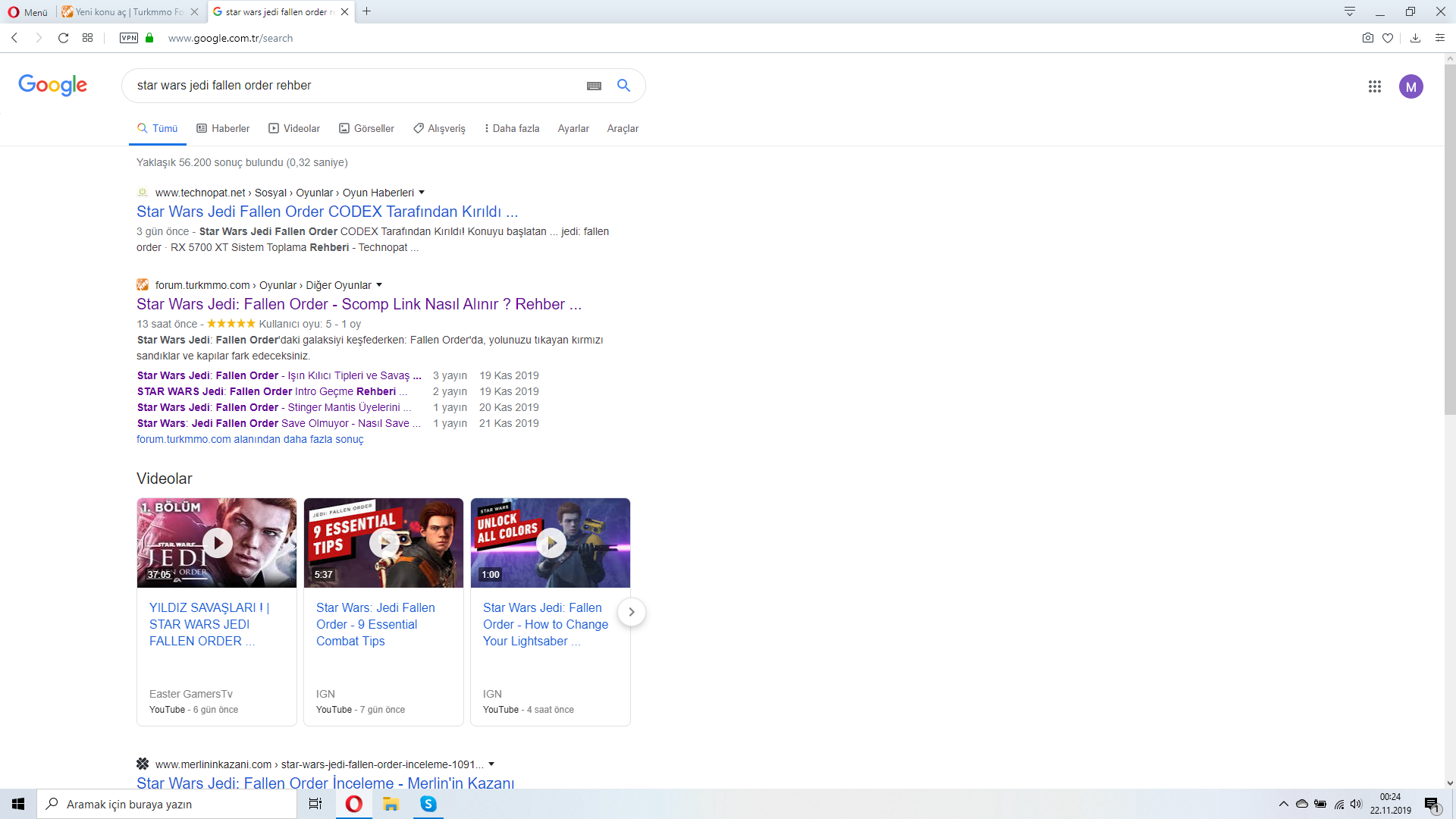This screenshot has width=1456, height=819.
Task: Go back with the browser back arrow
Action: click(x=14, y=38)
